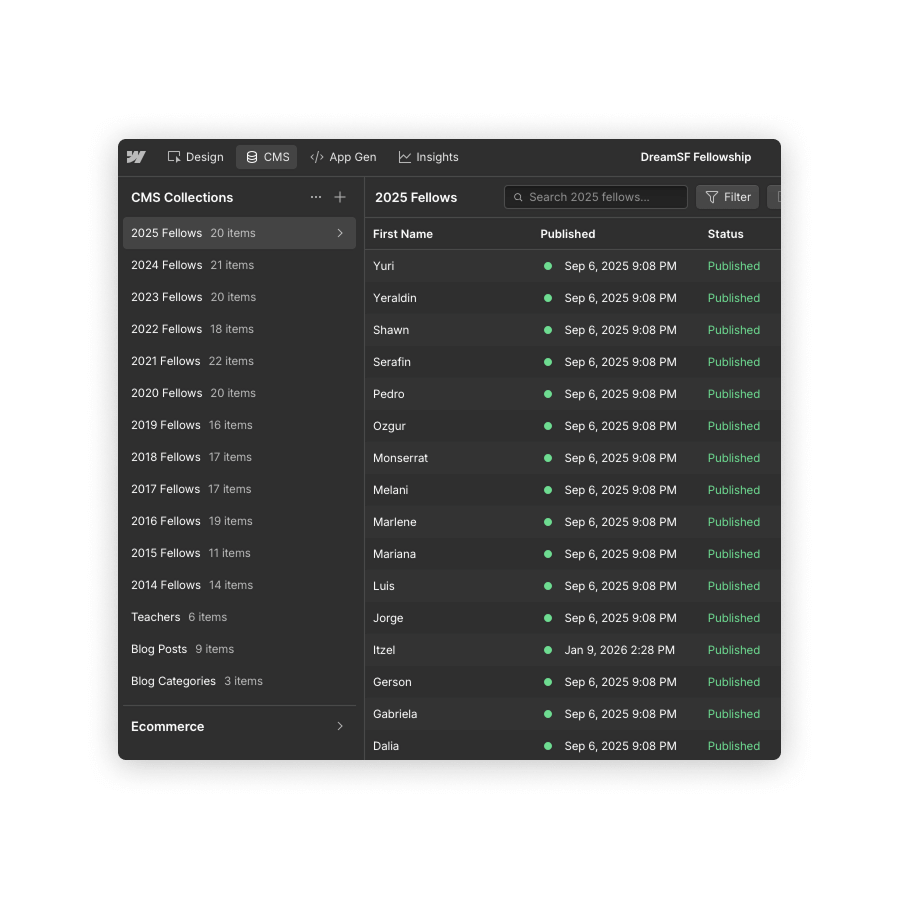Click the green status dot in Yuri's row
The height and width of the screenshot is (900, 900).
[x=548, y=266]
